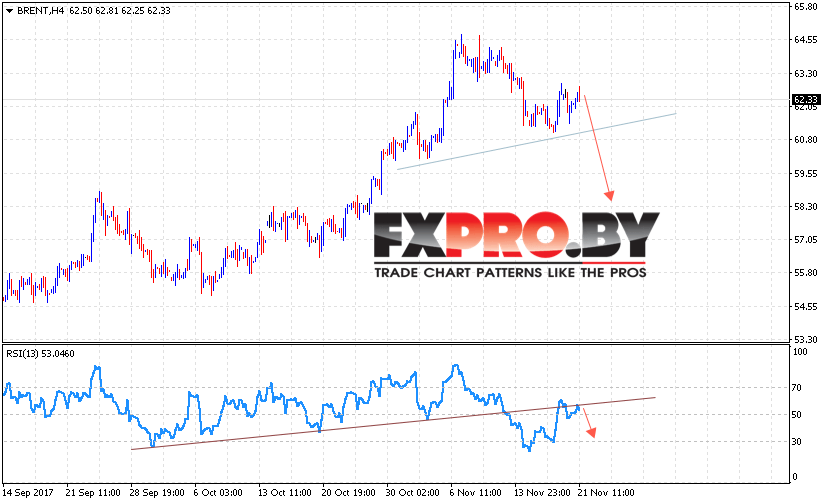829x504 pixels.
Task: Click the 20 Oct 19:00 time label
Action: coord(348,493)
